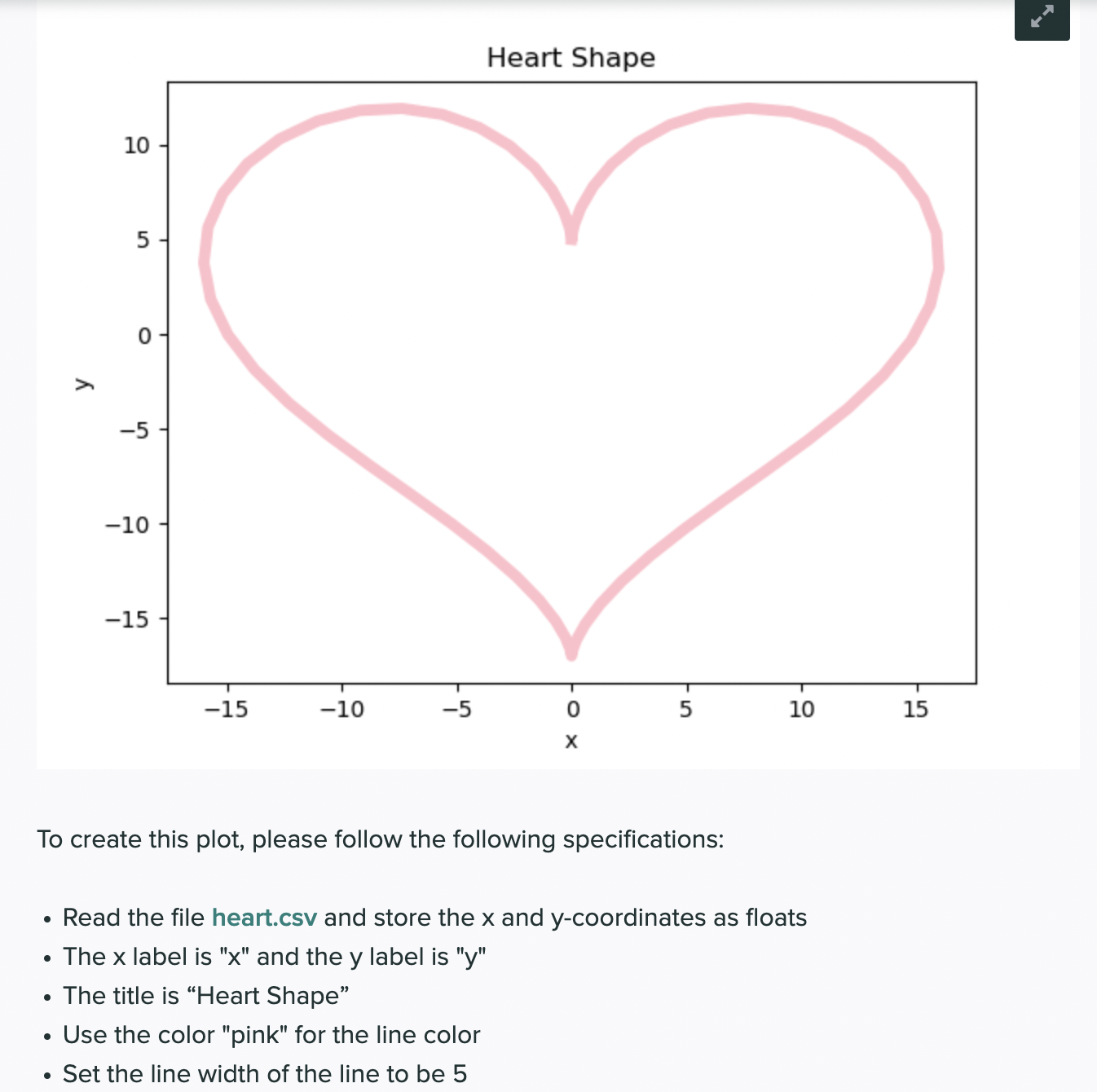
Task: Click y-axis tick label 5
Action: (143, 240)
